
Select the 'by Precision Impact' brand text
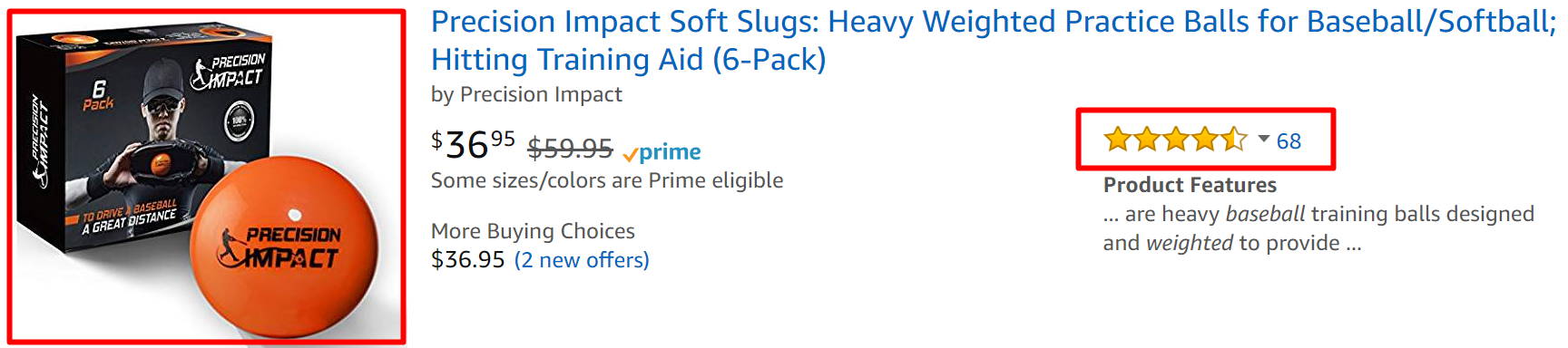pyautogui.click(x=526, y=94)
